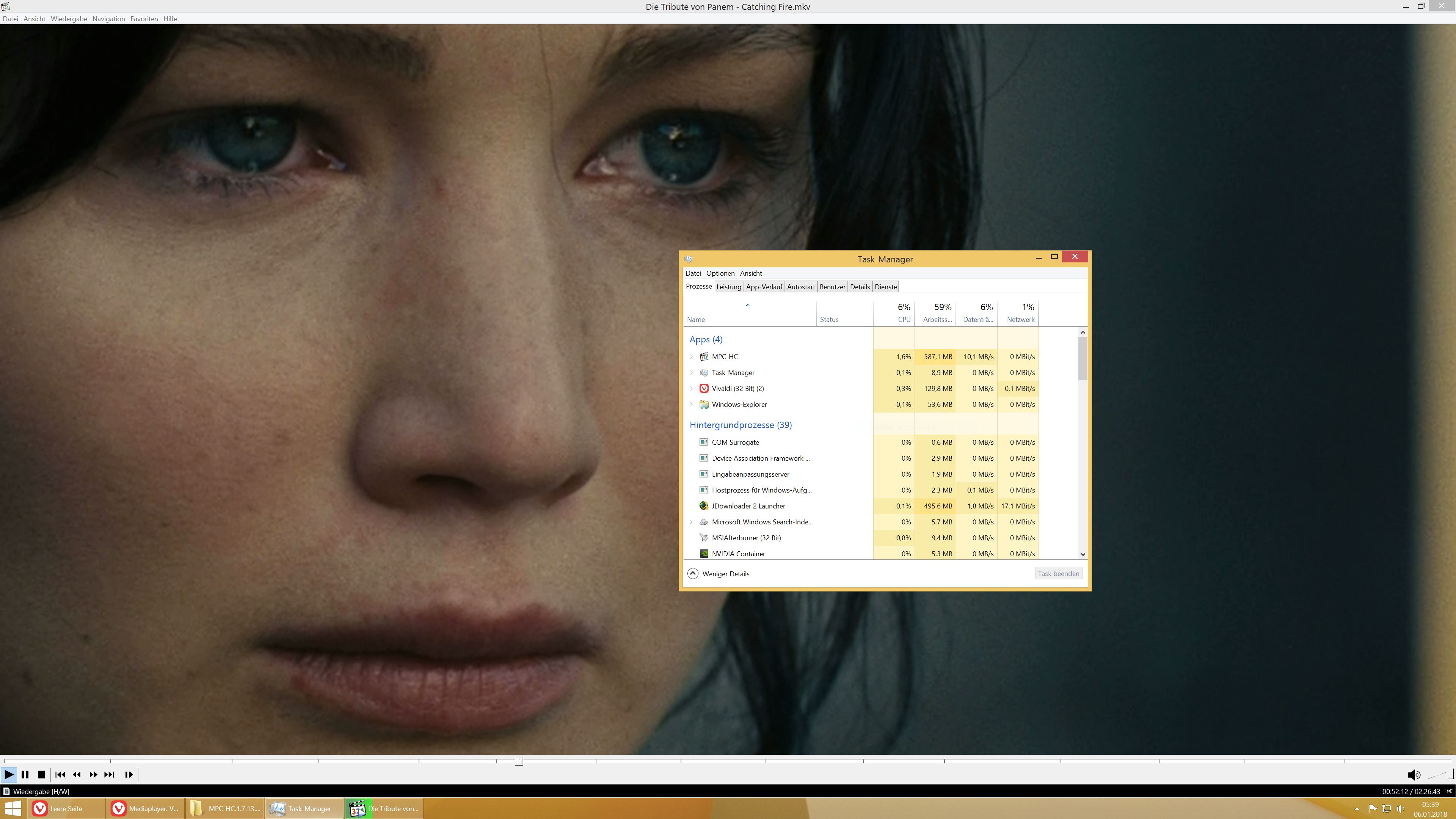Click the Task beenden button

[x=1058, y=573]
